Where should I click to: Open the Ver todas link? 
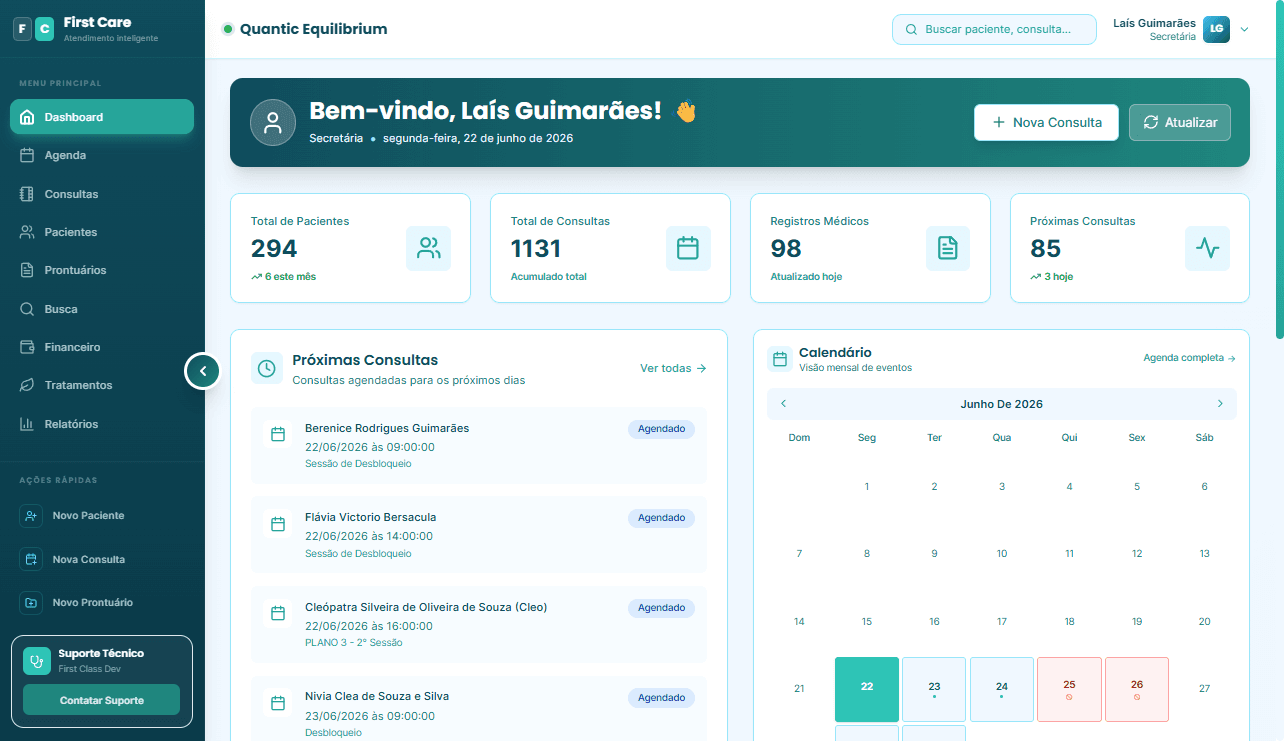click(673, 368)
